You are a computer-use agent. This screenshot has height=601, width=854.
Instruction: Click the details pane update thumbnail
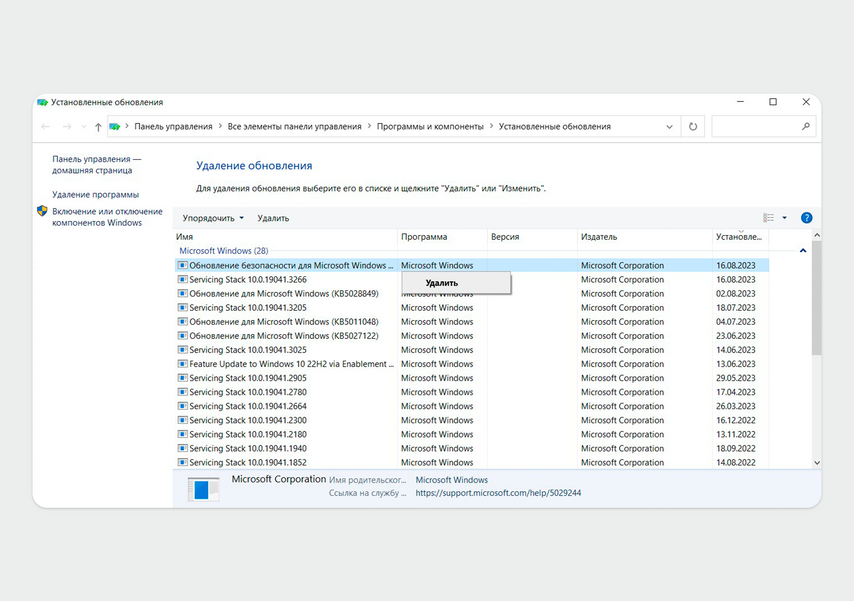pos(203,489)
